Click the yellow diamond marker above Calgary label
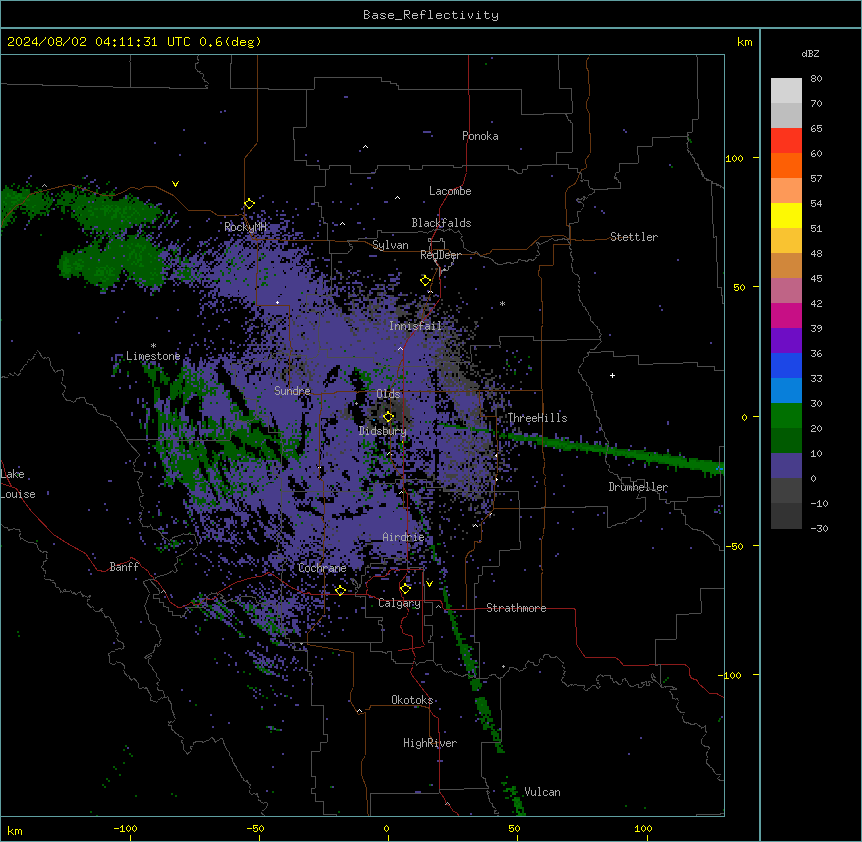862x842 pixels. [x=405, y=589]
